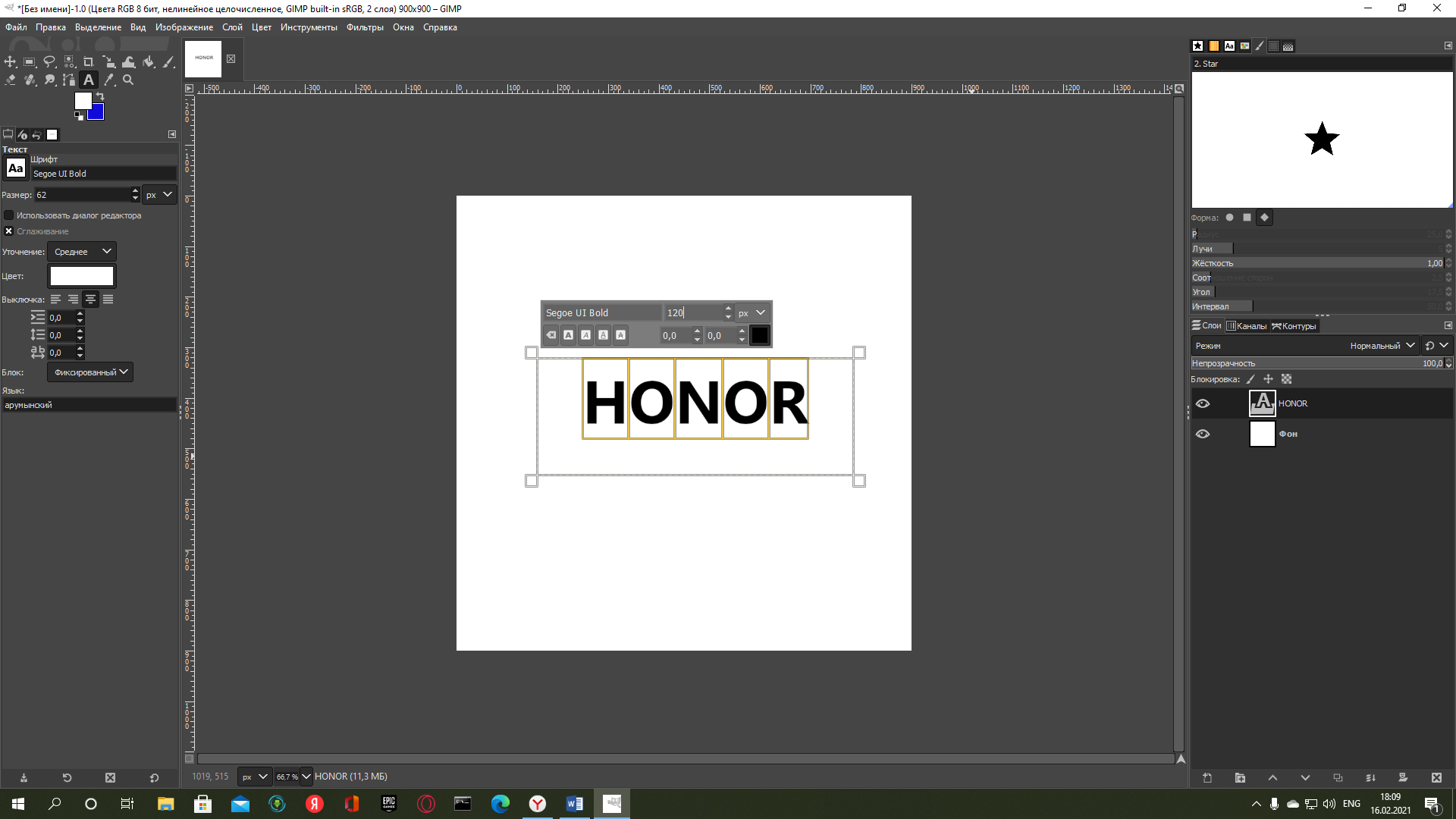Open tool options panel menu arrow

172,134
